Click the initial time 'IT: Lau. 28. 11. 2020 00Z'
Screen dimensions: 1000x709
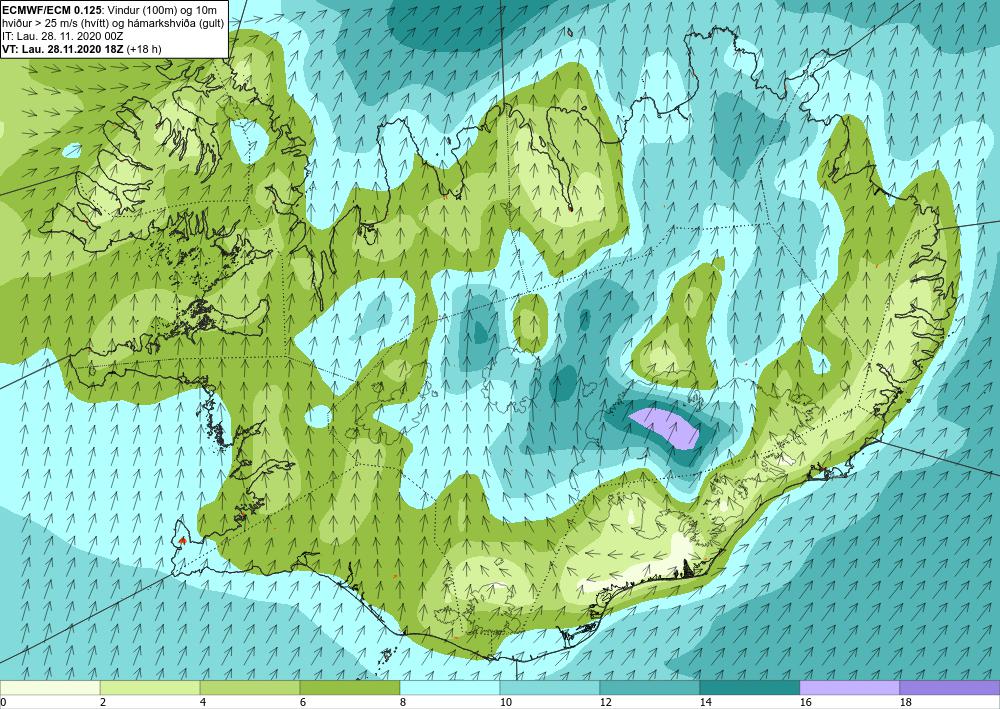click(x=62, y=36)
